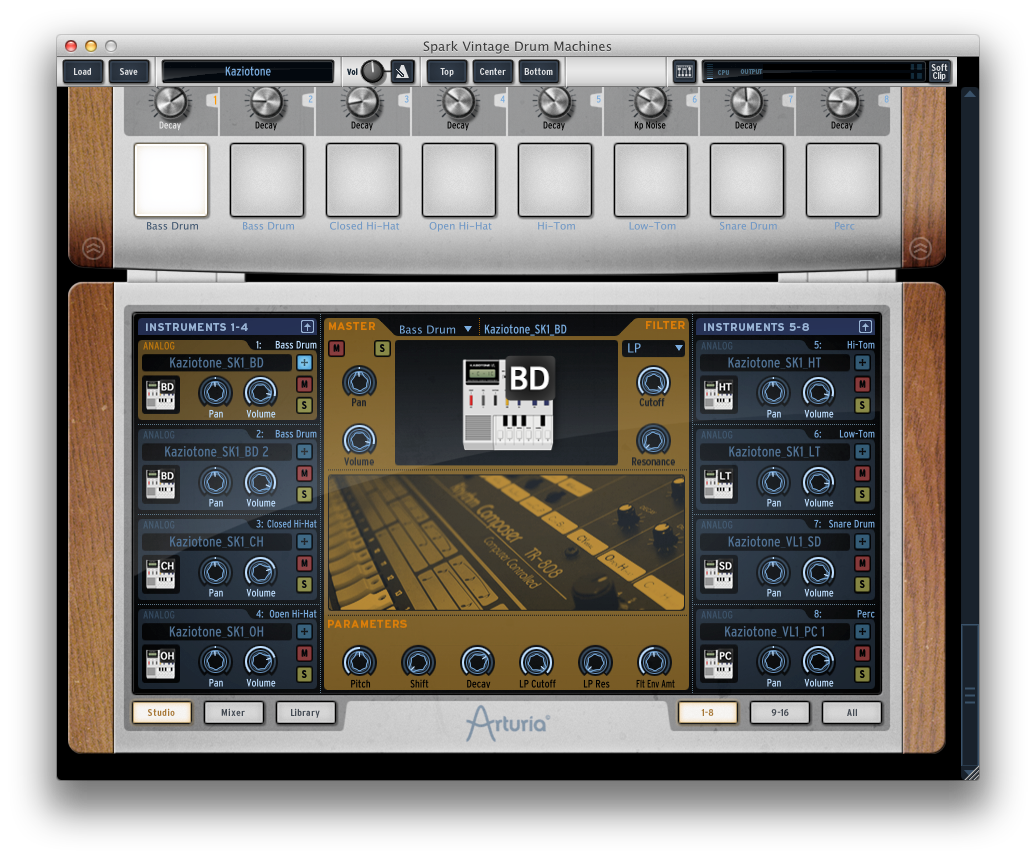1036x859 pixels.
Task: Trigger the highlighted Bass Drum pad
Action: (171, 180)
